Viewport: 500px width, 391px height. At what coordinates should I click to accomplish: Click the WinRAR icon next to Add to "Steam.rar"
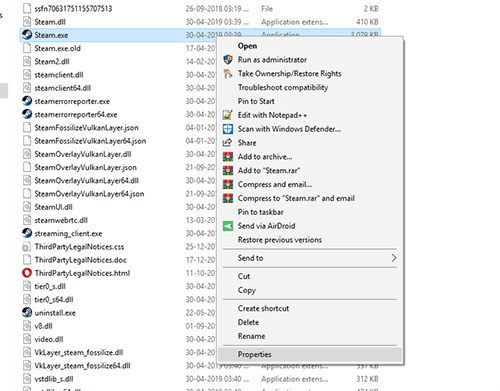click(x=228, y=171)
